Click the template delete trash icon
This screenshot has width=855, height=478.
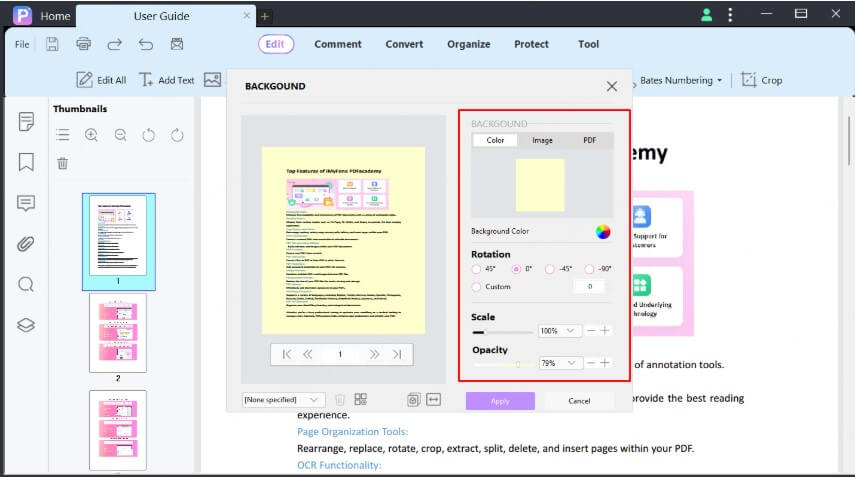pos(340,400)
